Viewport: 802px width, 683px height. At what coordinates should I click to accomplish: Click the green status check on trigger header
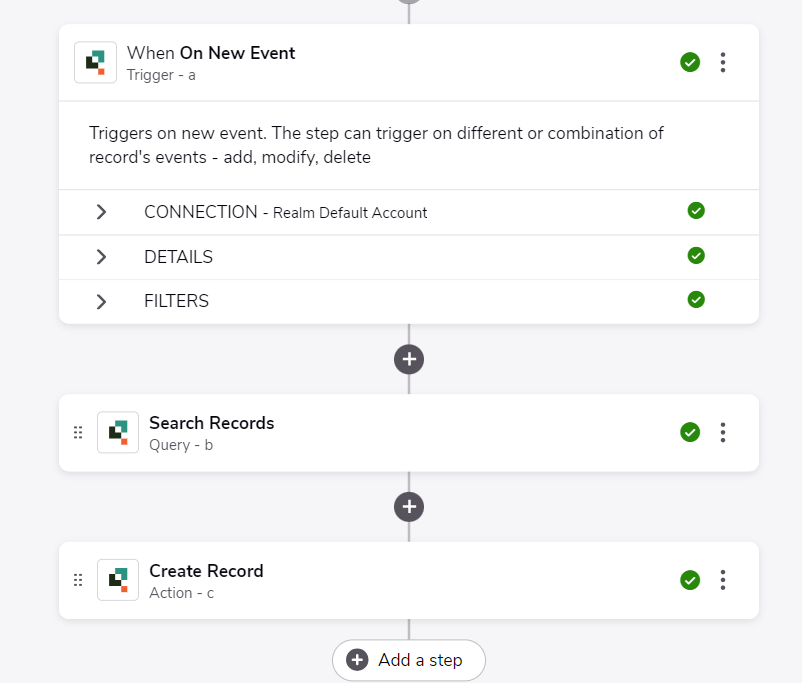coord(690,62)
